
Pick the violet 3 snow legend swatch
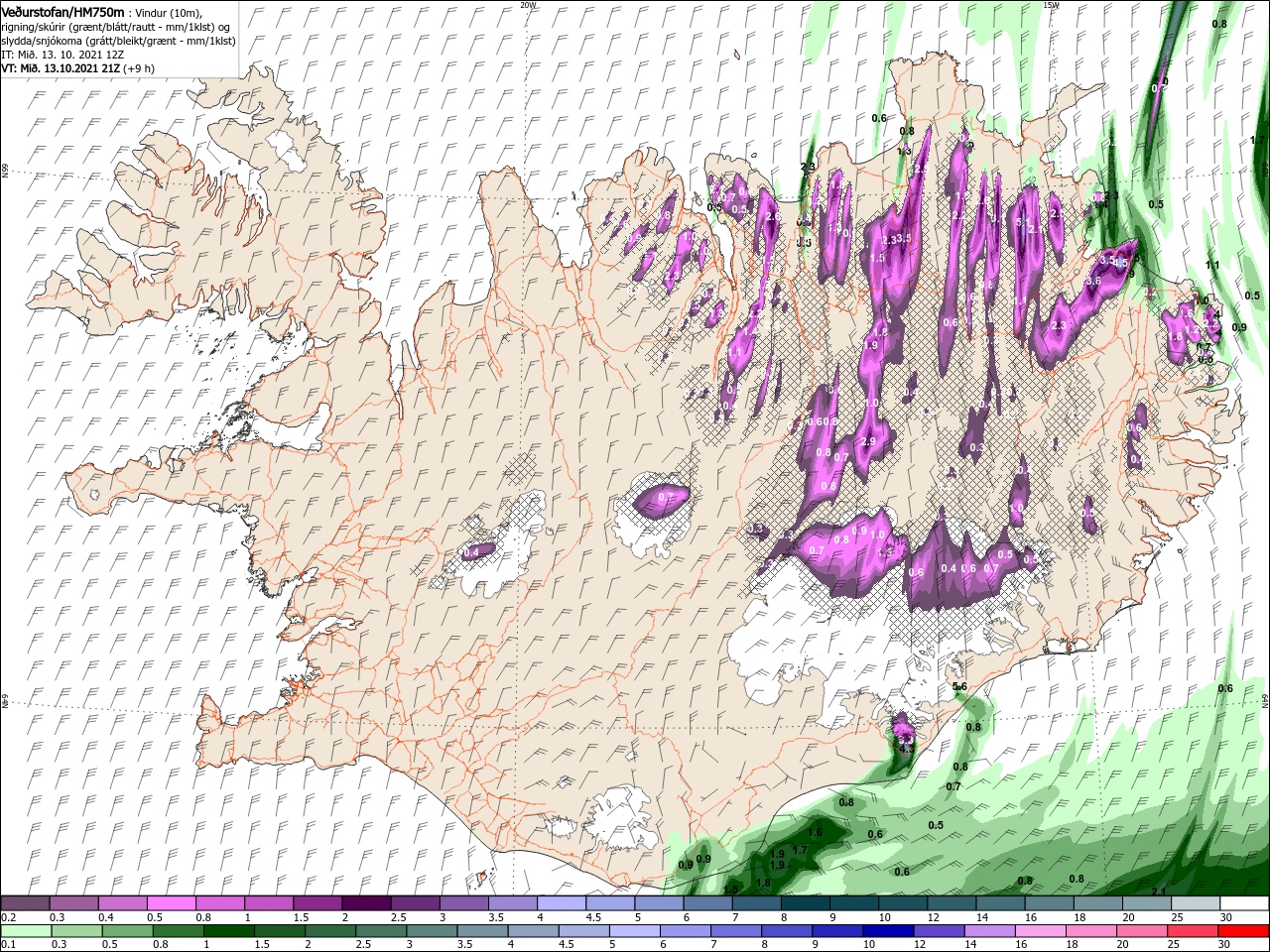(463, 903)
